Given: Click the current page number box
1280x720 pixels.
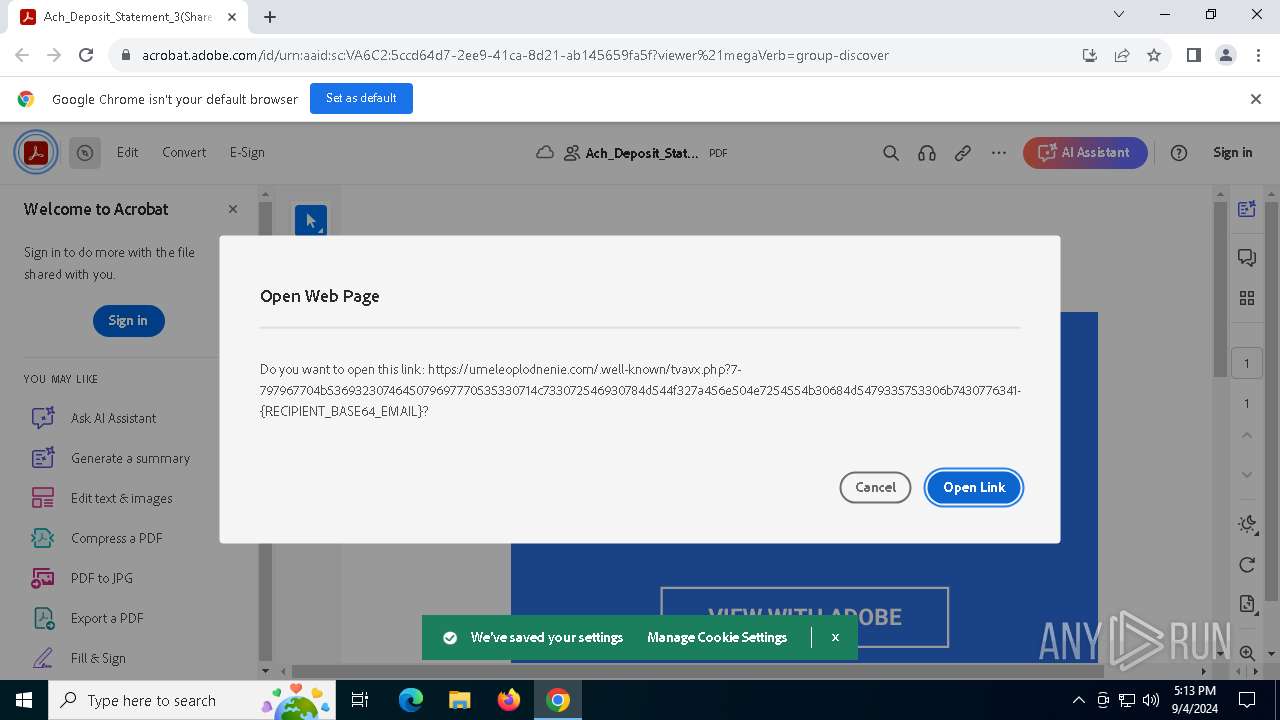Looking at the screenshot, I should (x=1246, y=363).
